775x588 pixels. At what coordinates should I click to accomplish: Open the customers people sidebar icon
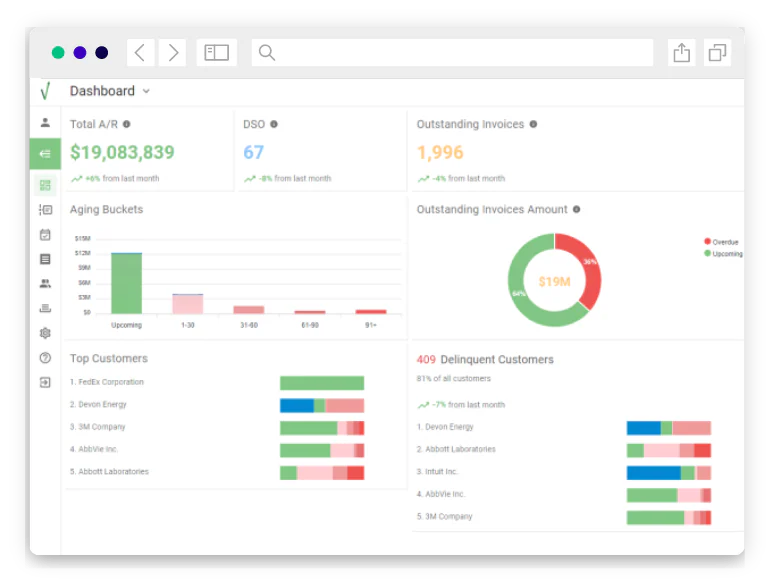pyautogui.click(x=45, y=284)
